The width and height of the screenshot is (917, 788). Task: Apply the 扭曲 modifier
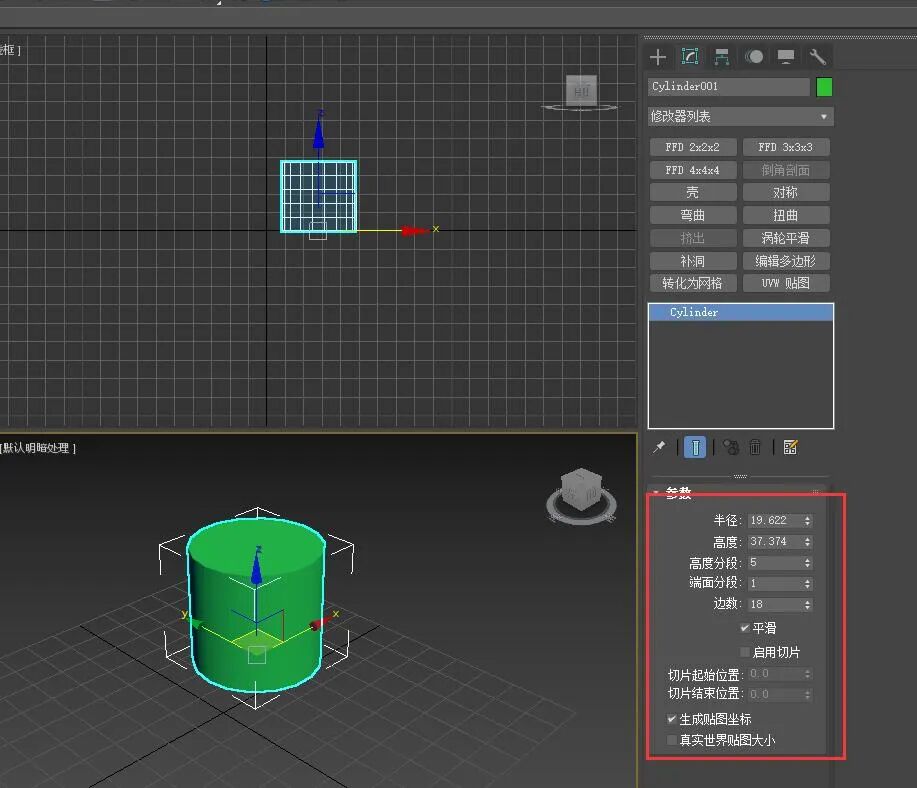coord(785,215)
